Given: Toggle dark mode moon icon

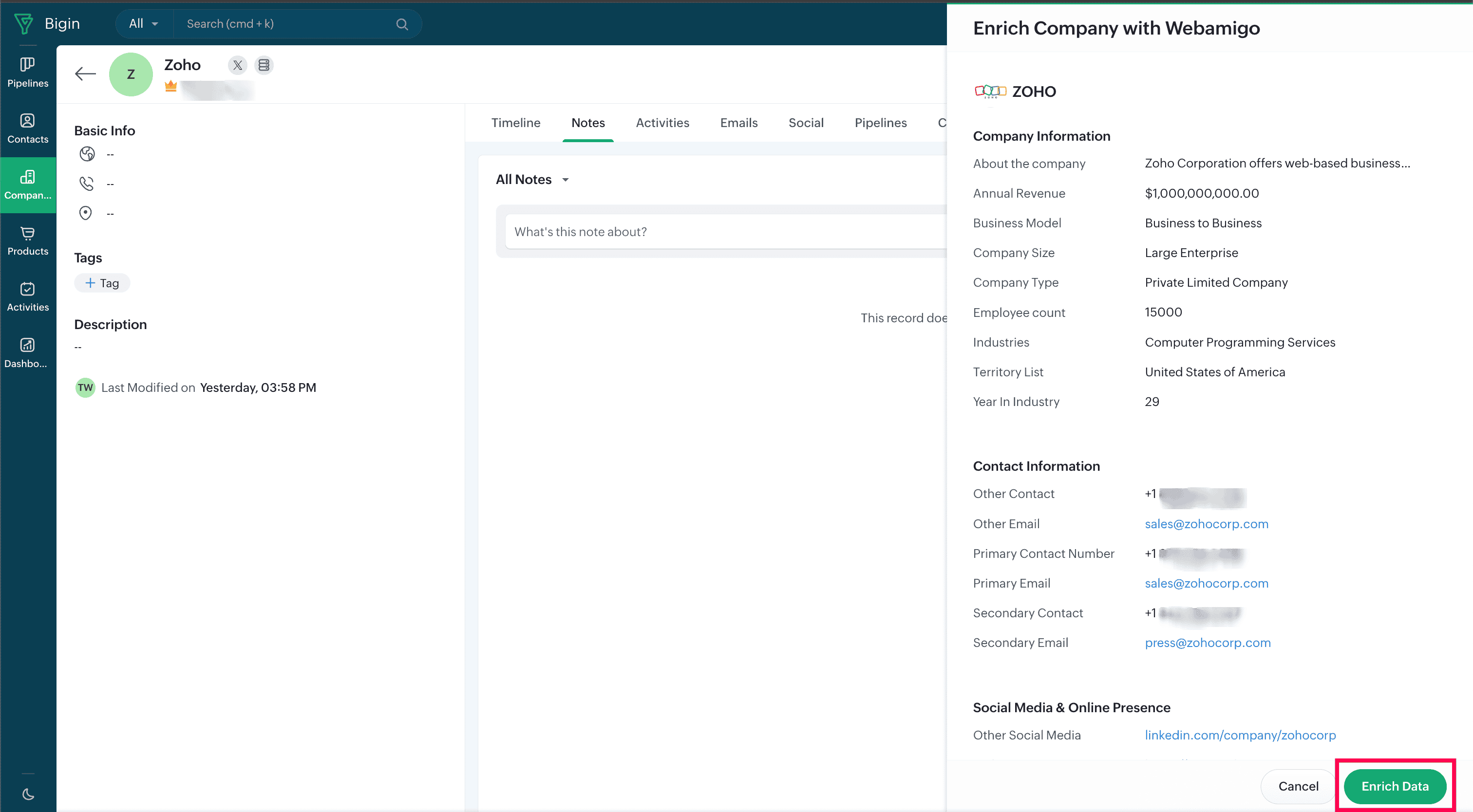Looking at the screenshot, I should click(28, 794).
